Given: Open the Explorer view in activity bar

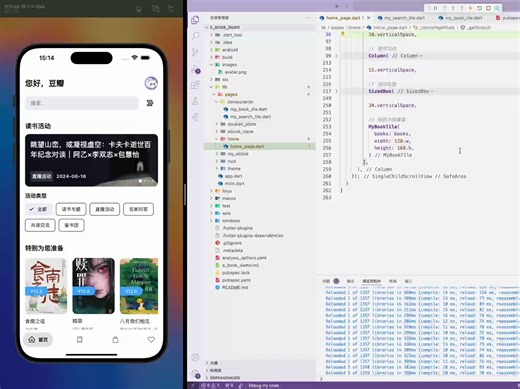Looking at the screenshot, I should [x=195, y=20].
